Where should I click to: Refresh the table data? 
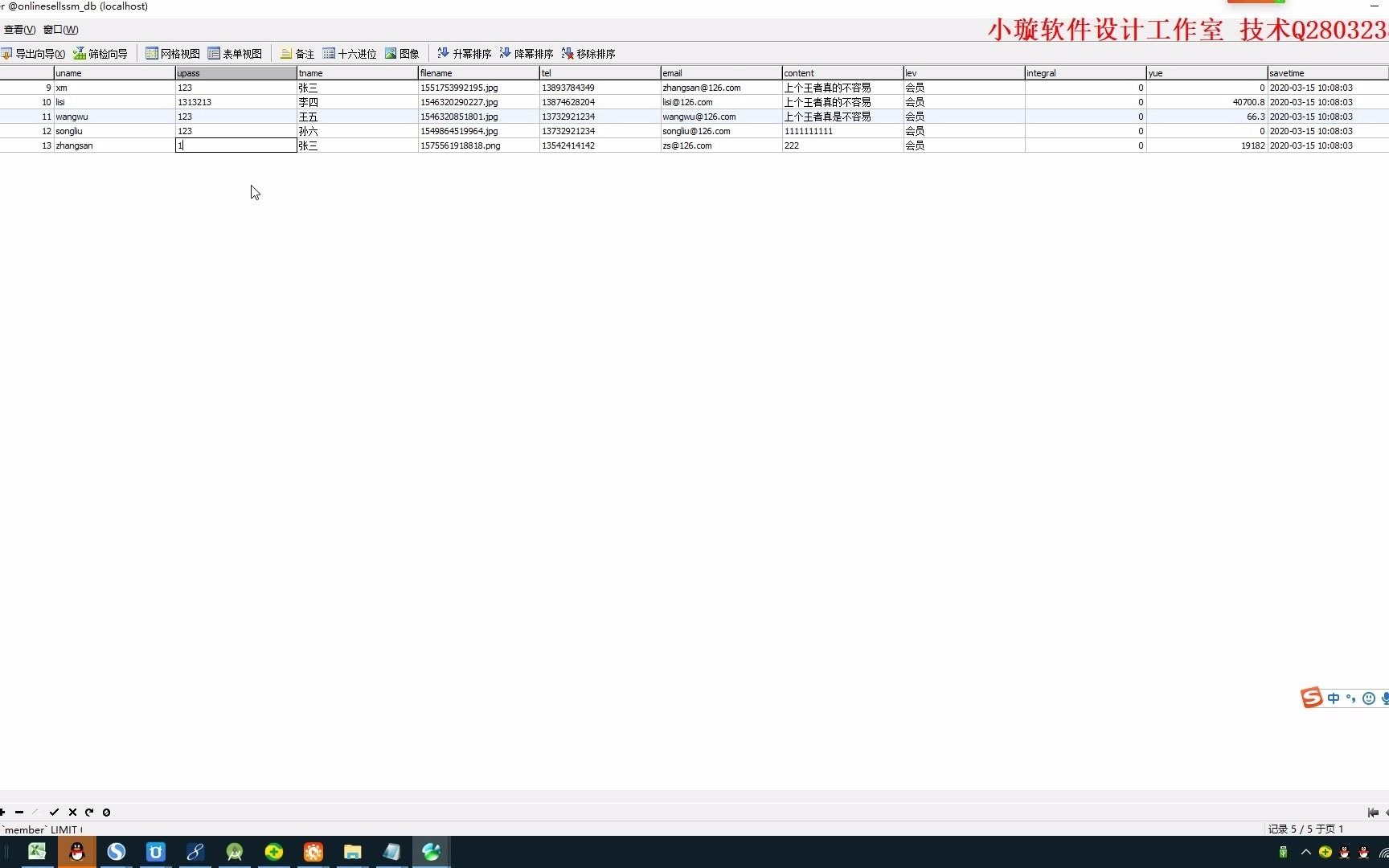(89, 813)
